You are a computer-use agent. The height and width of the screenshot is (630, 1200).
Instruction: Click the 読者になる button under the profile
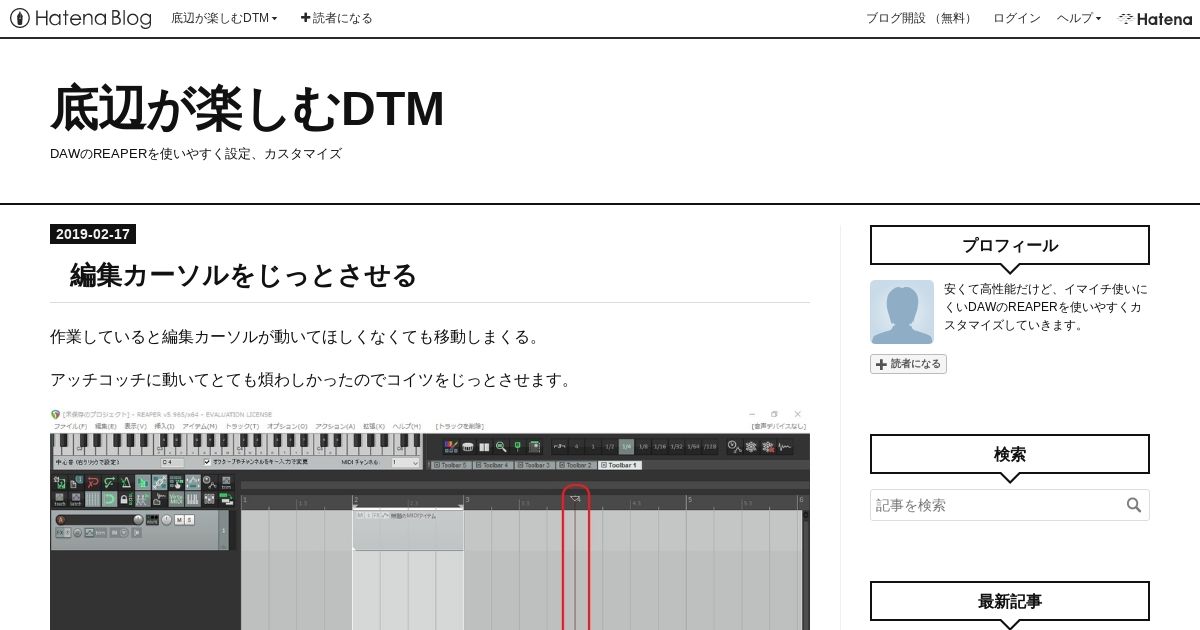click(908, 364)
